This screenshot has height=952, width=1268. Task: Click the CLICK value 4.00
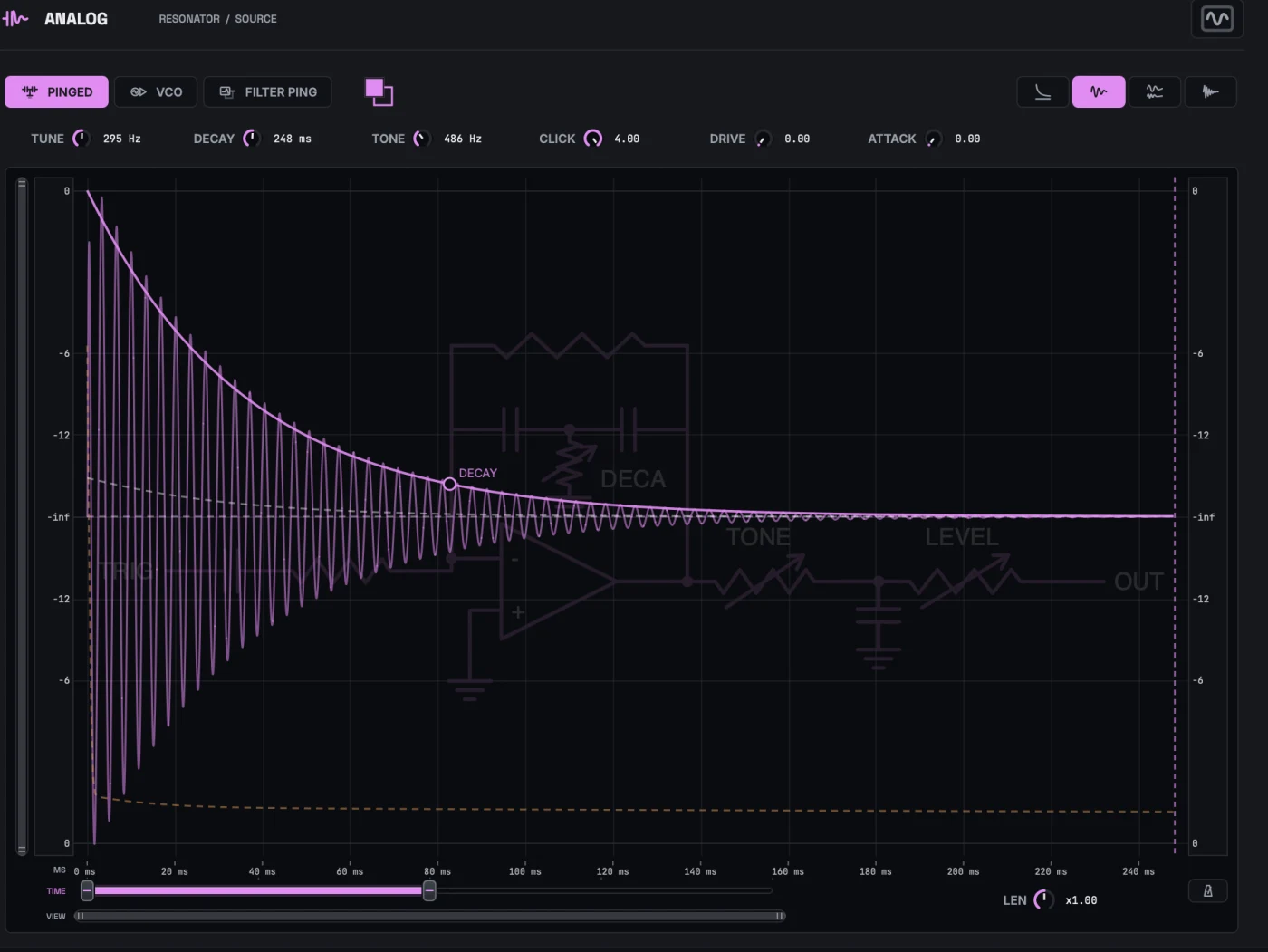click(627, 139)
